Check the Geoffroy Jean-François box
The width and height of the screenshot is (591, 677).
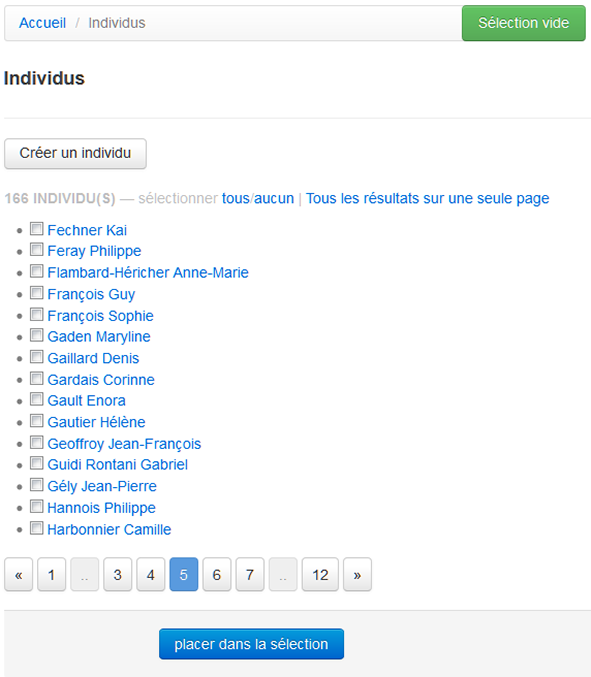37,442
